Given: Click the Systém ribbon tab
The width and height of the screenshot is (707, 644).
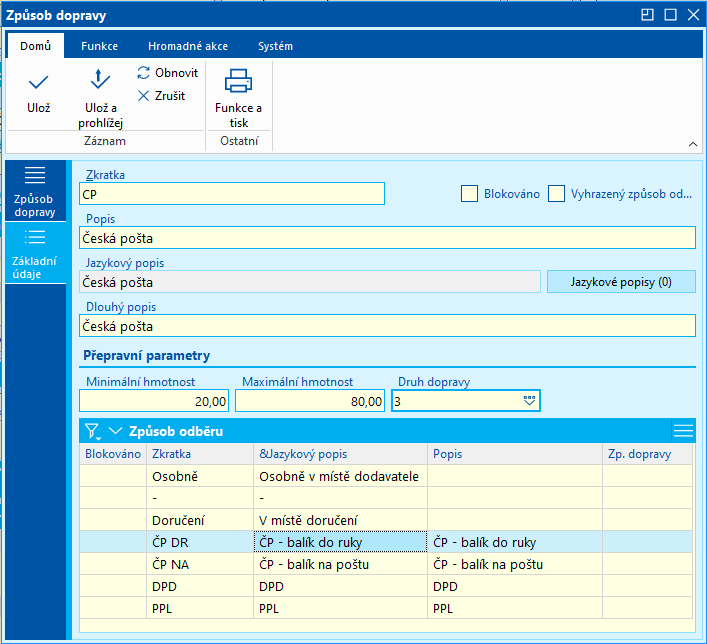Looking at the screenshot, I should point(275,46).
